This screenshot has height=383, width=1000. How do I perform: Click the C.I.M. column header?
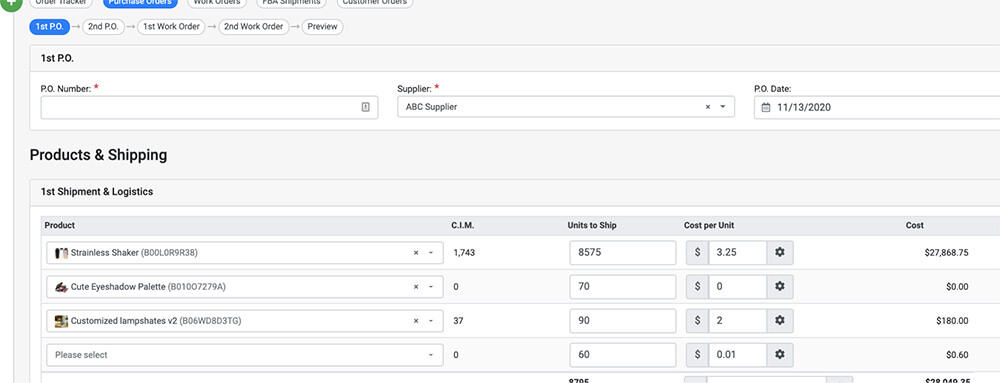point(463,226)
